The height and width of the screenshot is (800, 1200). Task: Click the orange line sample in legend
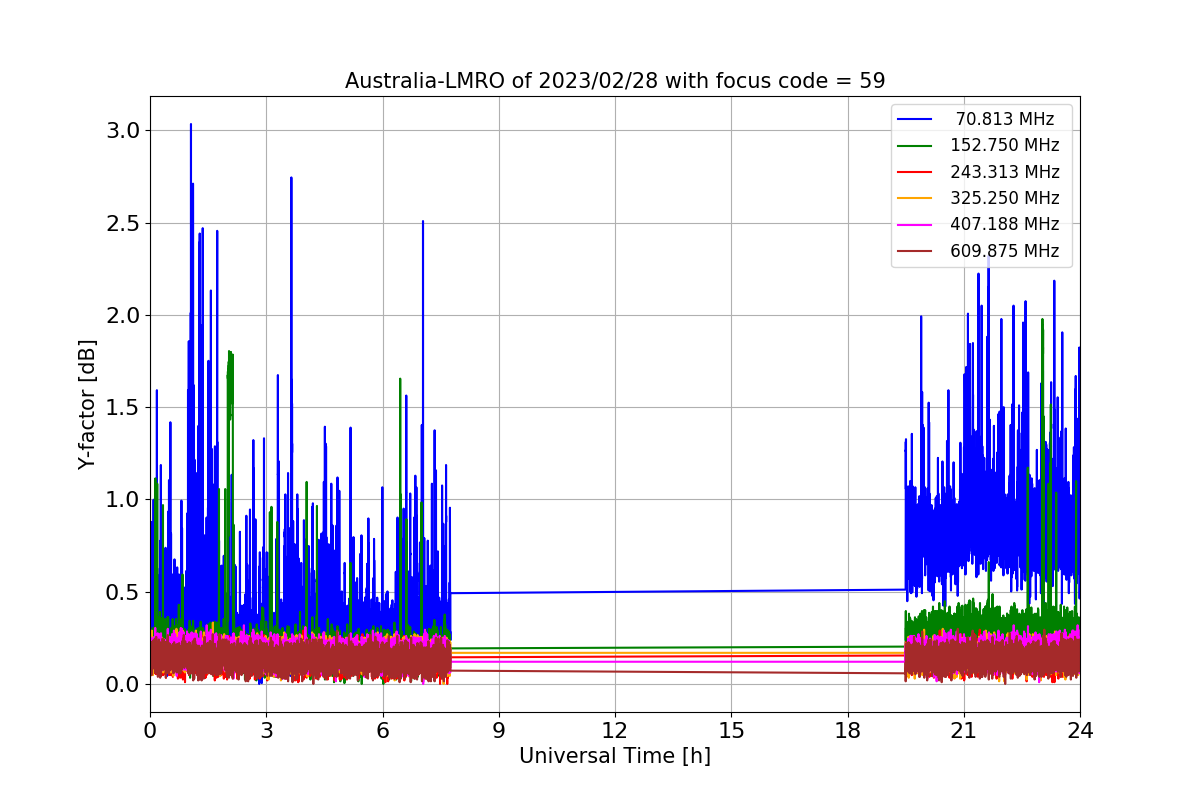pyautogui.click(x=916, y=199)
